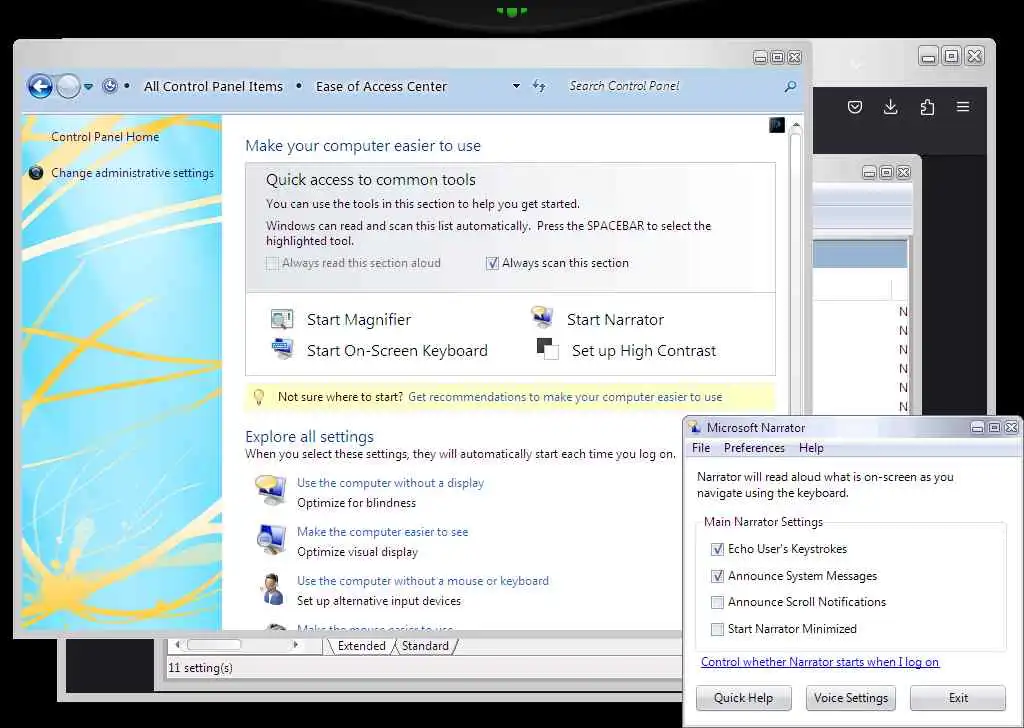Screen dimensions: 1024x728
Task: Open Control Panel Home link
Action: click(105, 136)
